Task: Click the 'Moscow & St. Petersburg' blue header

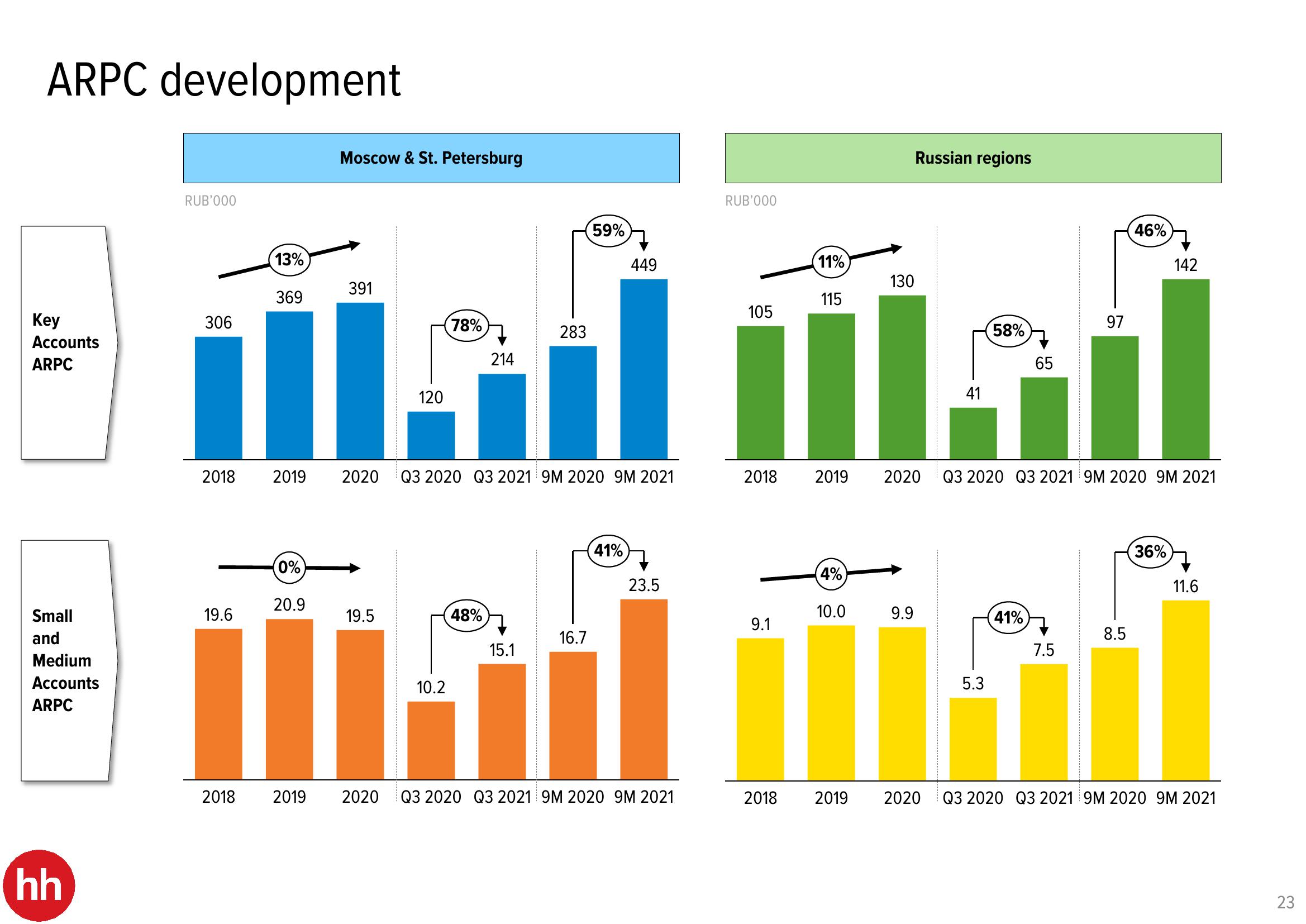Action: [431, 158]
